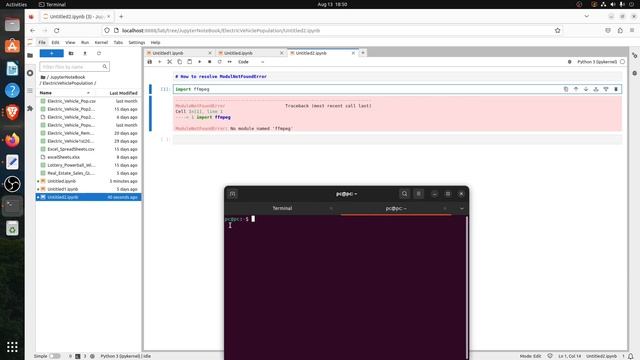Open the Run menu
Viewport: 640px width, 360px height.
coord(85,42)
